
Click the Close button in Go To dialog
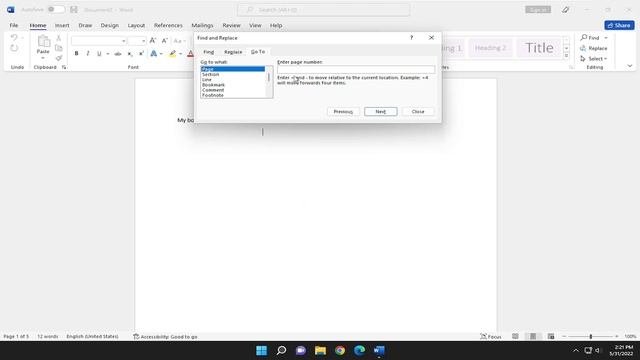click(418, 111)
